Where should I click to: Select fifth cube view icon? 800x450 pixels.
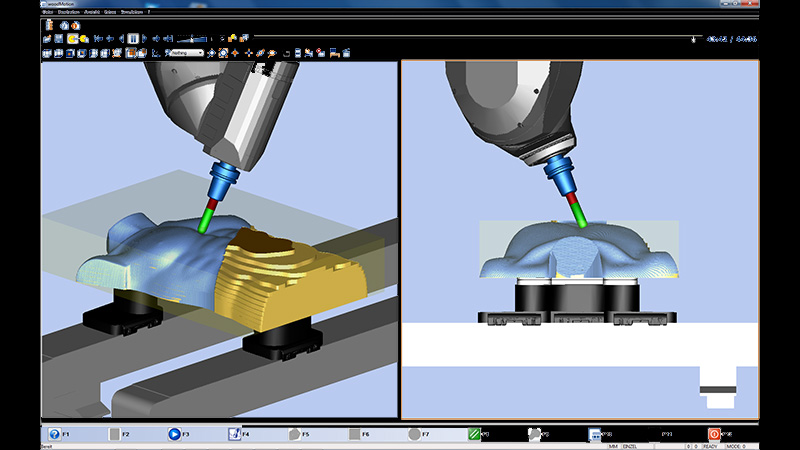tap(93, 53)
